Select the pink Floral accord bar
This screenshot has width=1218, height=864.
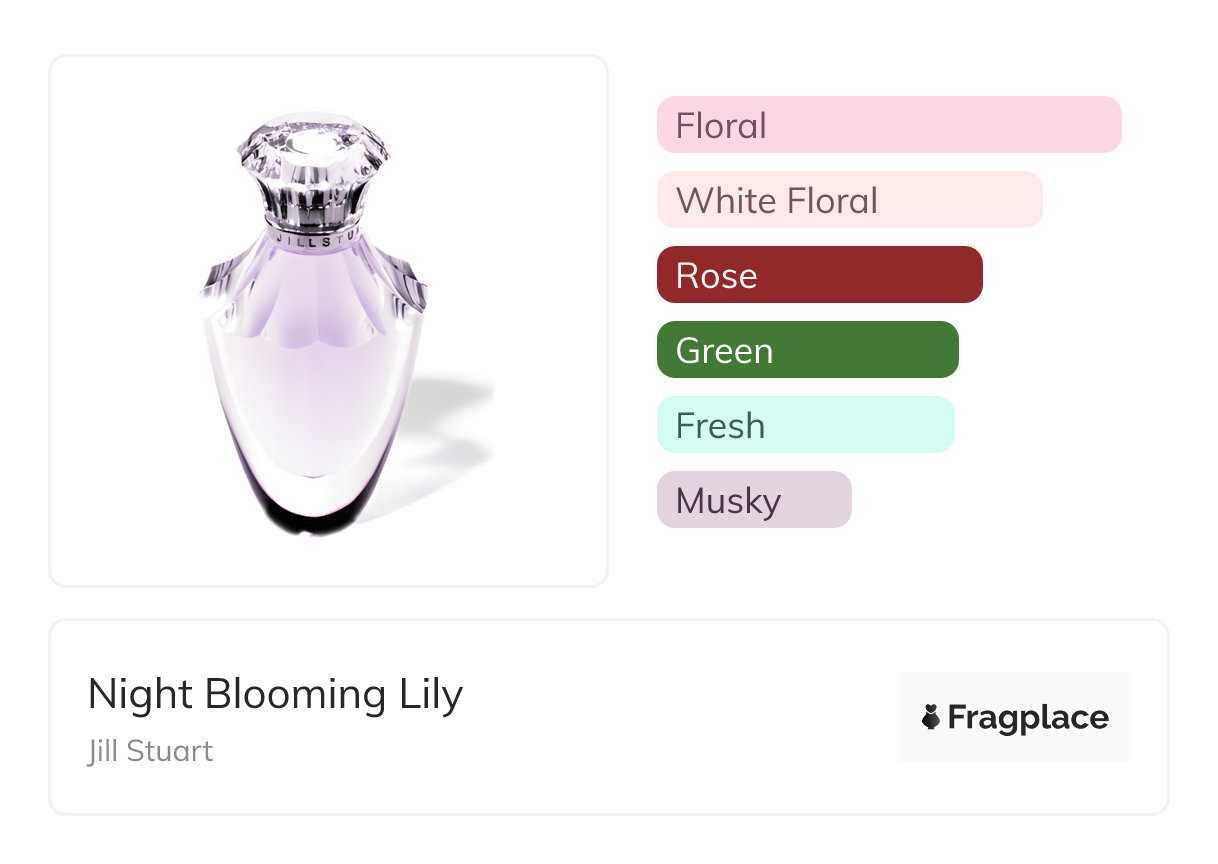tap(889, 125)
